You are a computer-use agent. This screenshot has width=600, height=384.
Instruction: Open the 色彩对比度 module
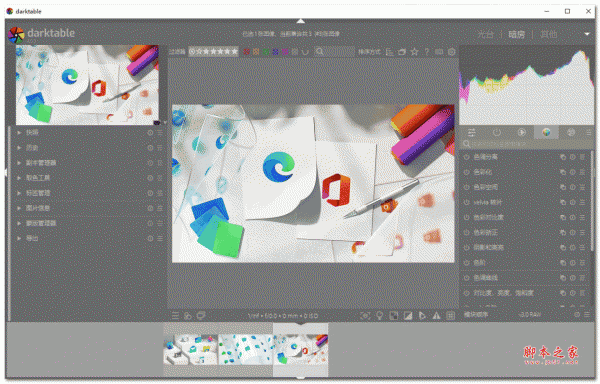tap(488, 217)
